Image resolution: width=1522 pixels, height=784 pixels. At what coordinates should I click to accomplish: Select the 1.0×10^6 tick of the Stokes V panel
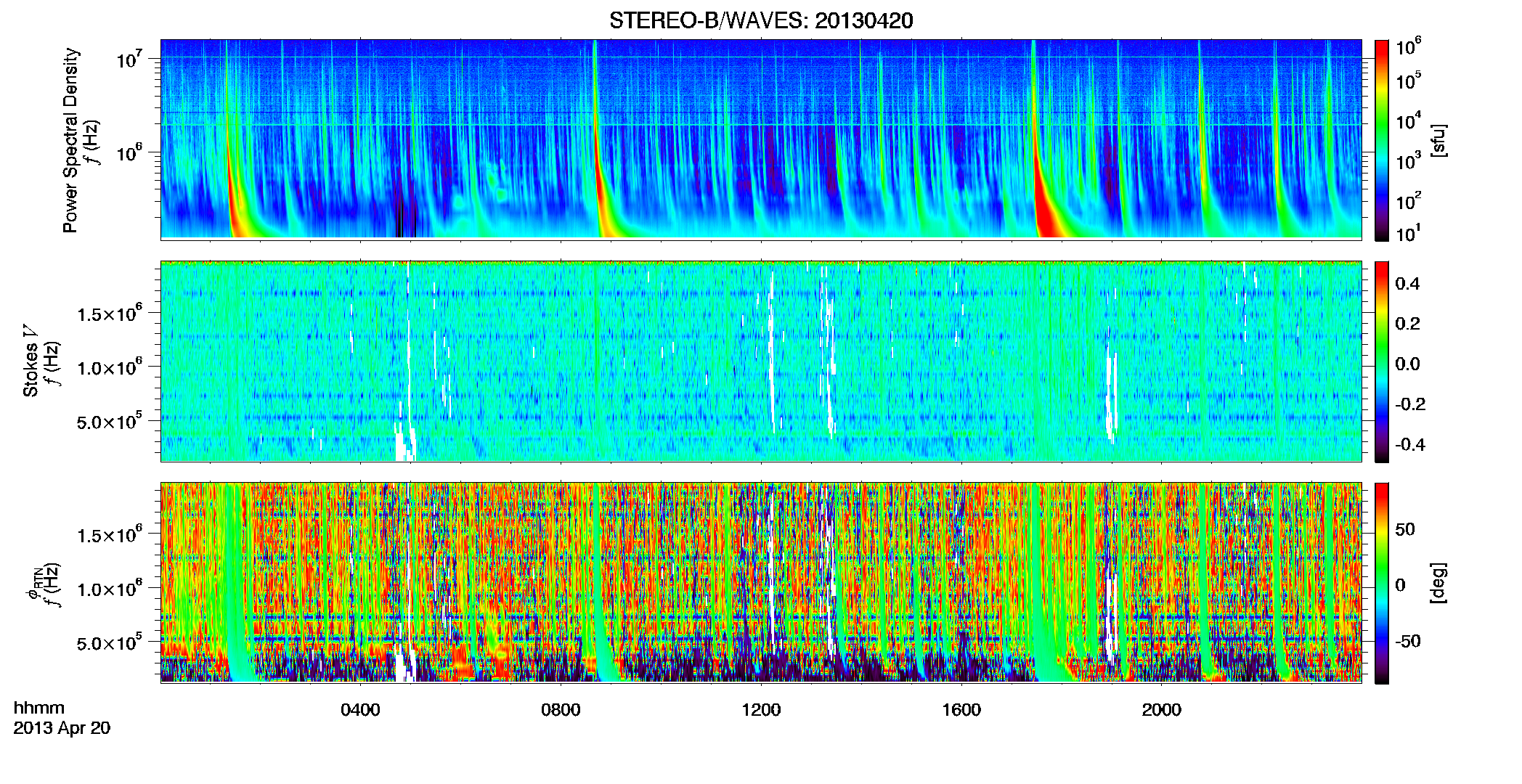point(110,368)
